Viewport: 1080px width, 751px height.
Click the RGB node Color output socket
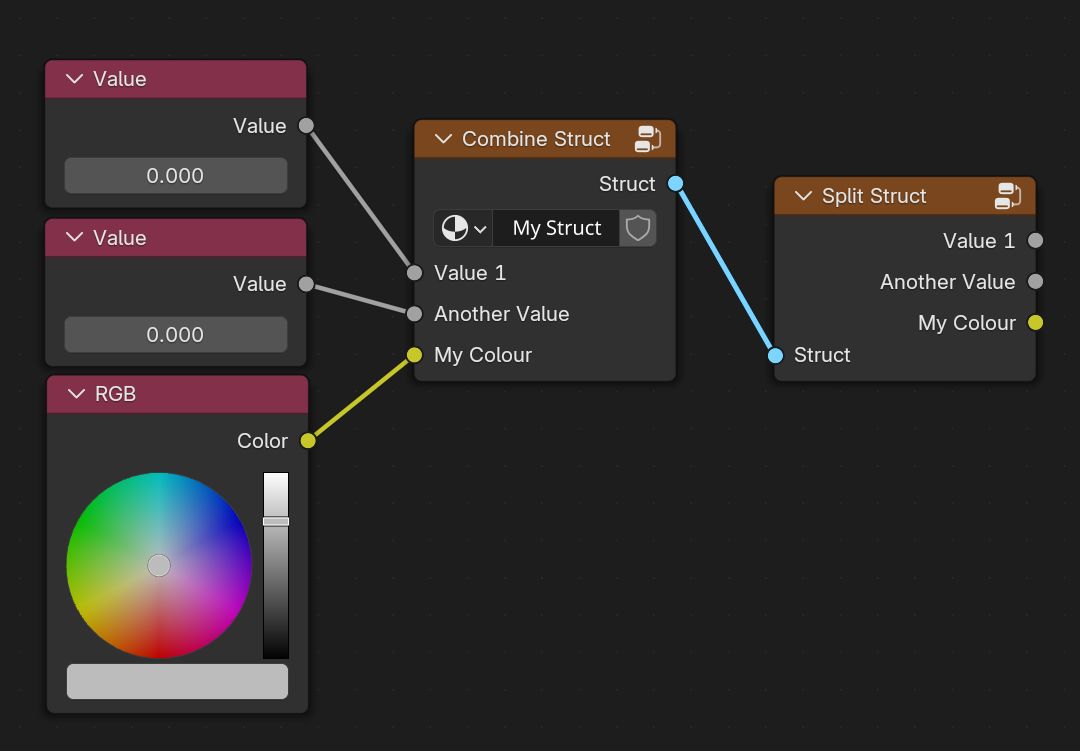(x=308, y=441)
